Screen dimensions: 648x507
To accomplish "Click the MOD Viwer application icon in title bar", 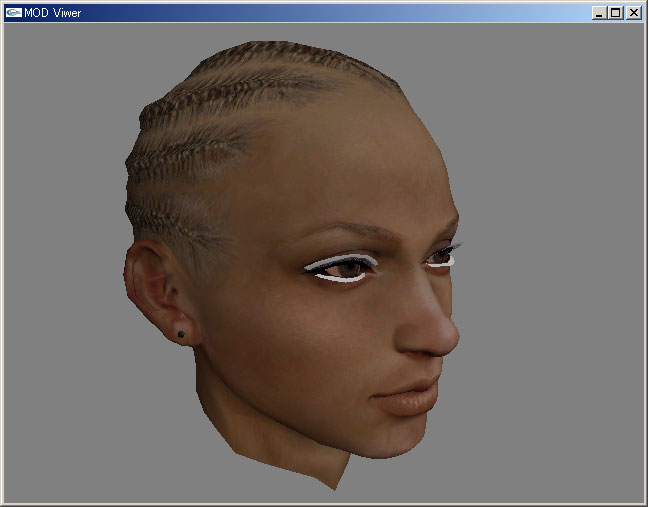I will (x=14, y=13).
